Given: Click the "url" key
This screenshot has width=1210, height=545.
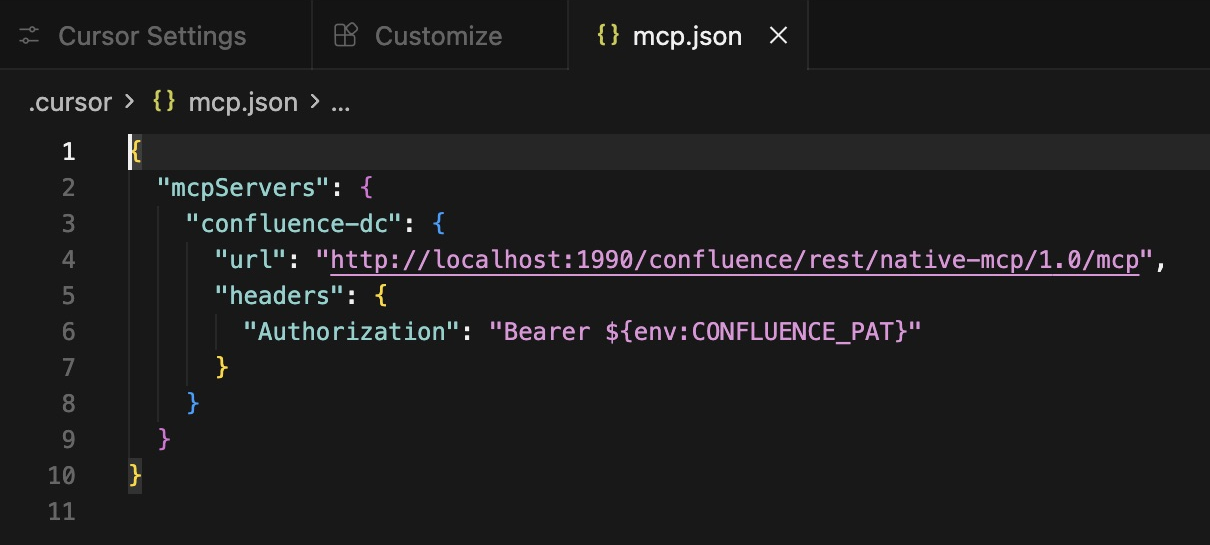Looking at the screenshot, I should (x=252, y=259).
